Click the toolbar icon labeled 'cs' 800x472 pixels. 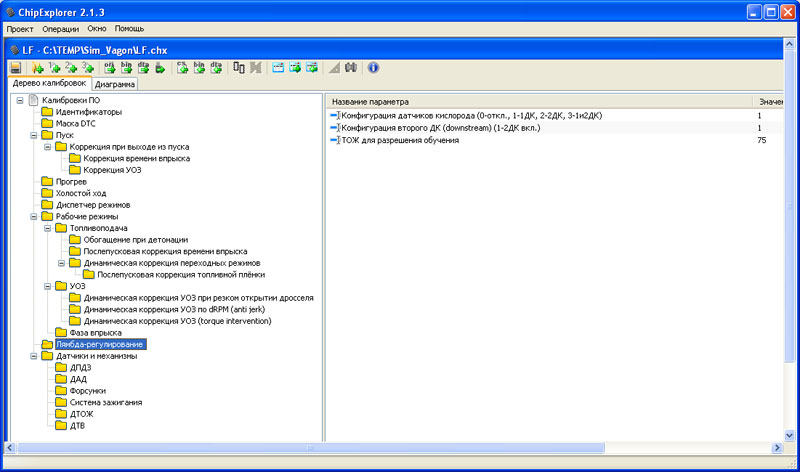[183, 68]
